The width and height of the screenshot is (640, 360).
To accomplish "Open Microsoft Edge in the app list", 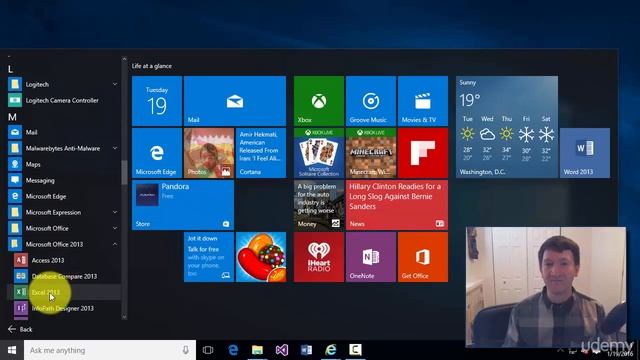I will point(64,196).
